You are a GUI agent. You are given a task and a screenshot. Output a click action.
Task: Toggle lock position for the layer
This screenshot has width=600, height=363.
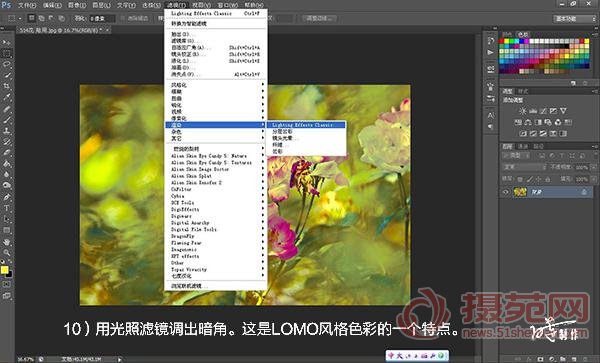tap(539, 179)
